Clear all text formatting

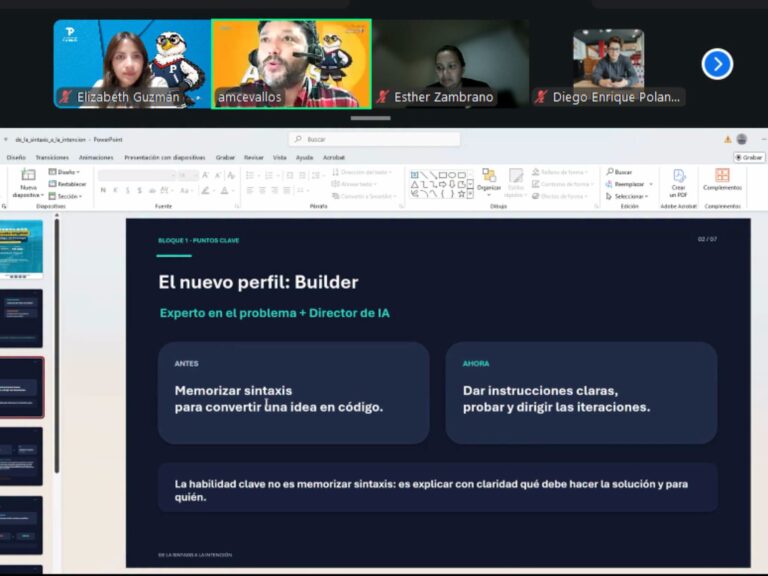point(231,175)
